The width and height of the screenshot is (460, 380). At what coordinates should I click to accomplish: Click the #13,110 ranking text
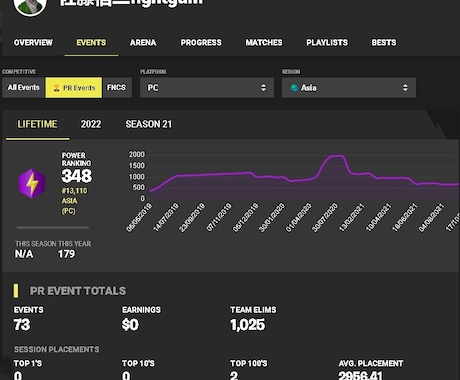click(74, 191)
